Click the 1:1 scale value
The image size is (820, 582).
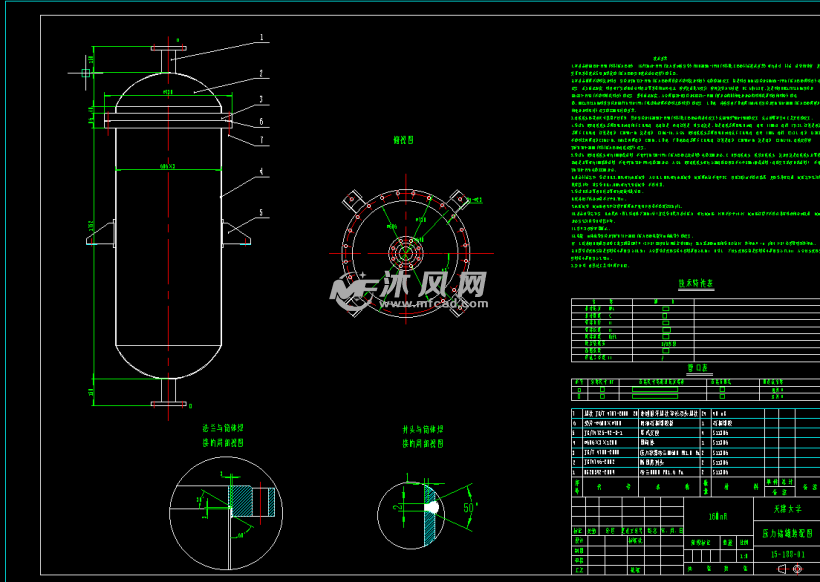coord(744,556)
